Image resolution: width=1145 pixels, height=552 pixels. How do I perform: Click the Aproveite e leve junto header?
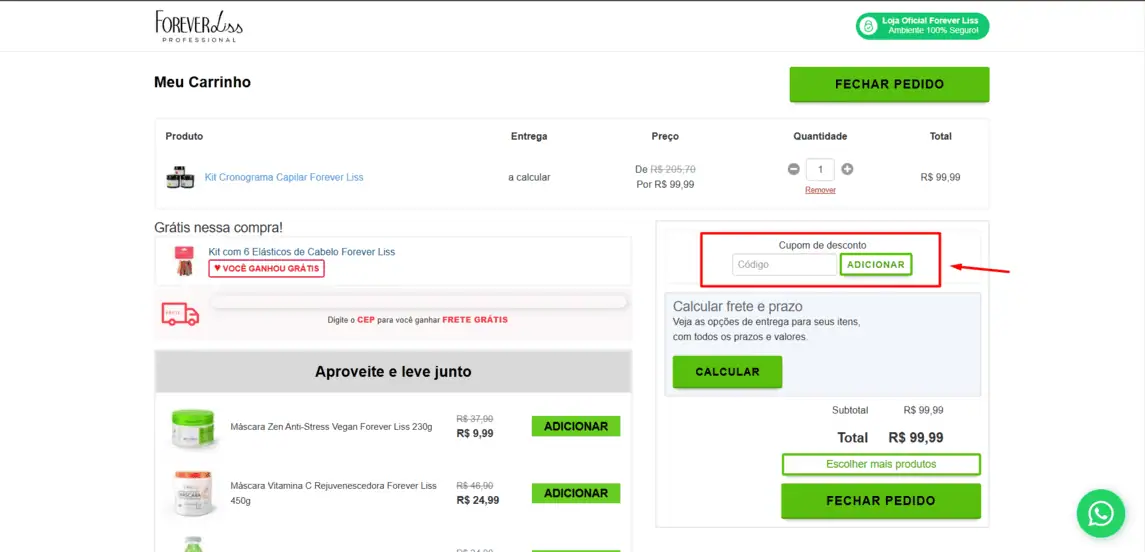click(393, 372)
